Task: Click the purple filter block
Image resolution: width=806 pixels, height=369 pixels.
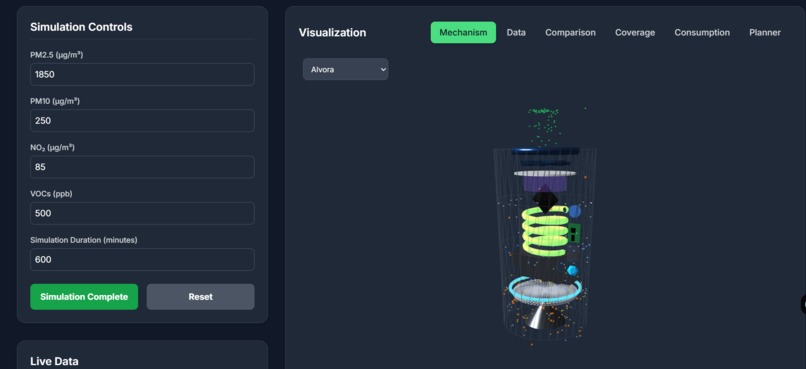Action: (x=544, y=183)
